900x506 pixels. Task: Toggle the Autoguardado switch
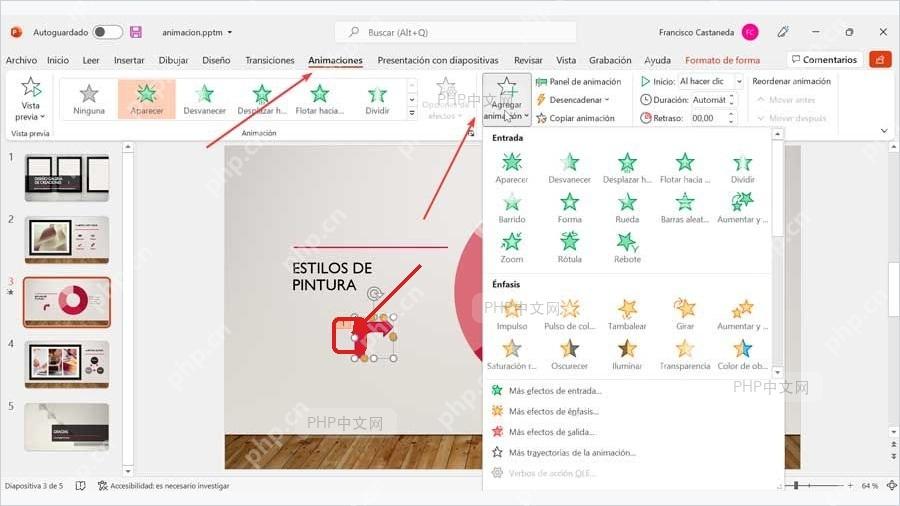pyautogui.click(x=107, y=32)
